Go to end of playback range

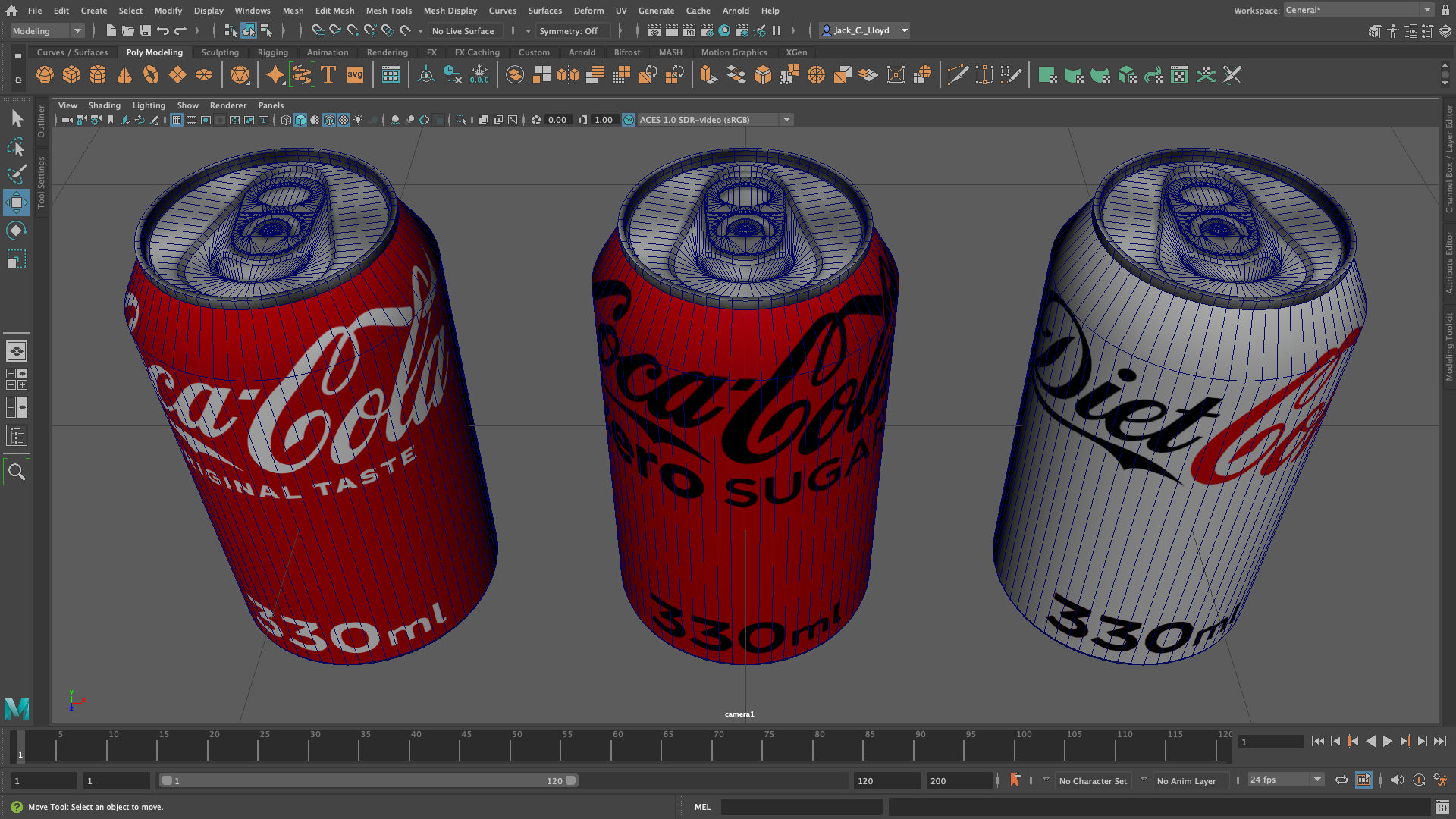[1440, 742]
